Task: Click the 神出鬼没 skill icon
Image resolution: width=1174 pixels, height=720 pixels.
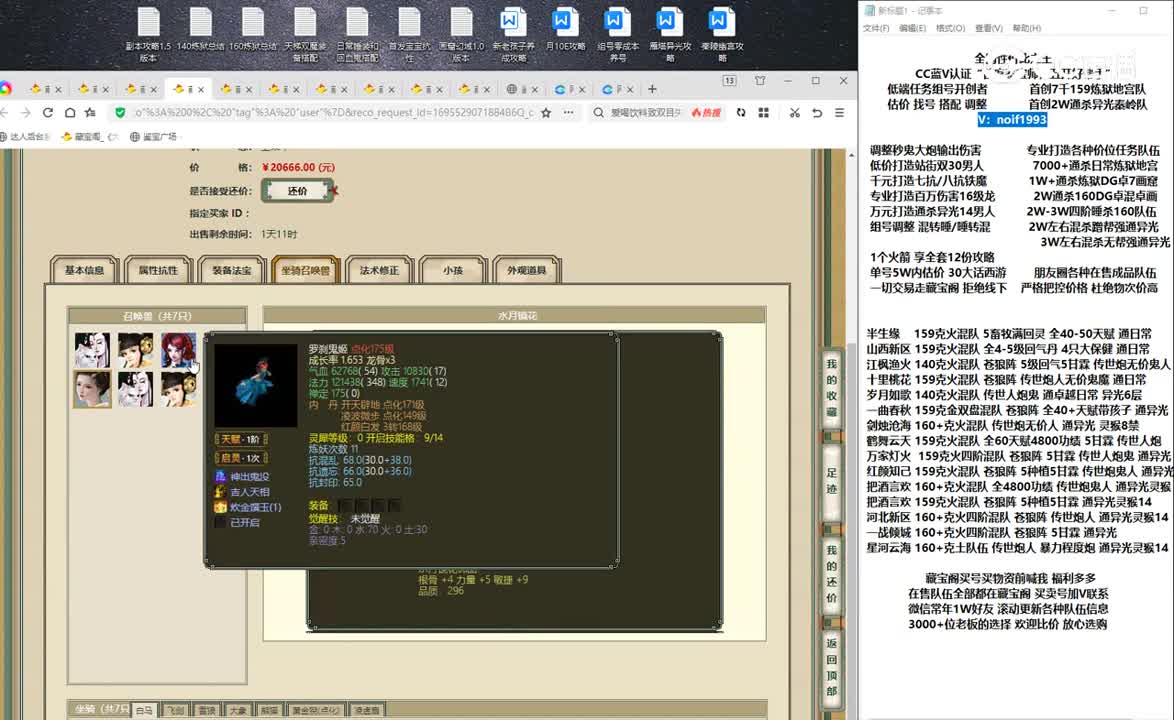Action: (x=220, y=476)
